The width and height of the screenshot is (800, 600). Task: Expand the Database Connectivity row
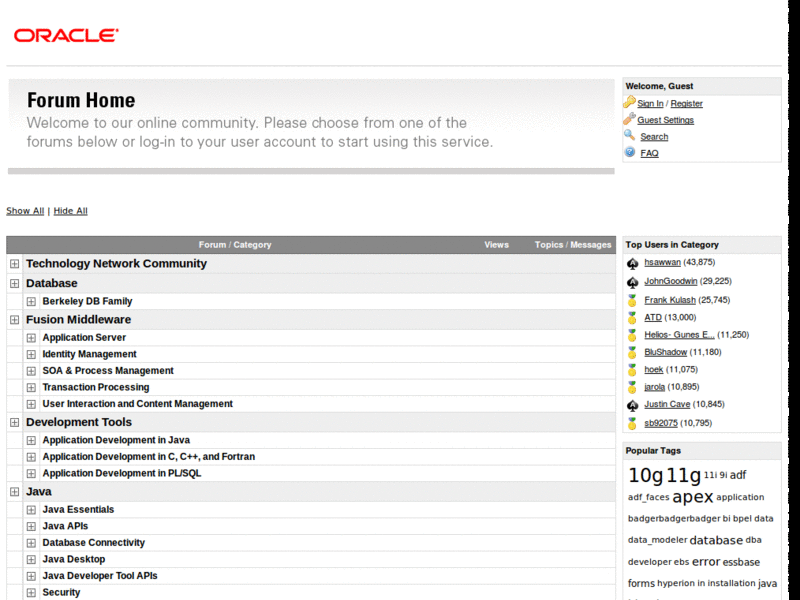pyautogui.click(x=31, y=543)
